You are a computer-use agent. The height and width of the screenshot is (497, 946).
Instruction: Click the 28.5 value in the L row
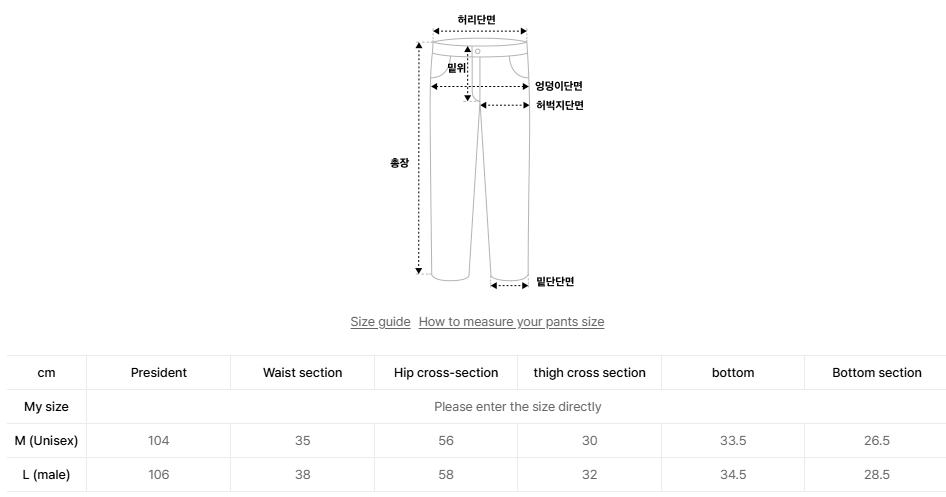click(x=876, y=475)
